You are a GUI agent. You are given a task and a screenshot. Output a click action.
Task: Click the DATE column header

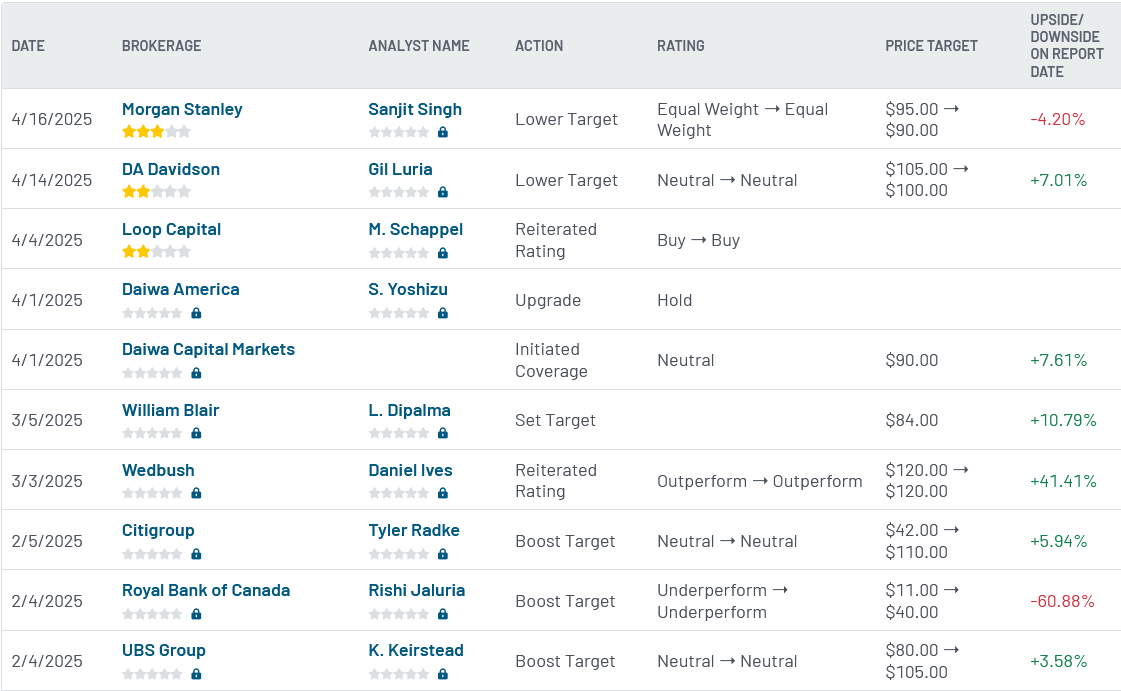tap(28, 46)
